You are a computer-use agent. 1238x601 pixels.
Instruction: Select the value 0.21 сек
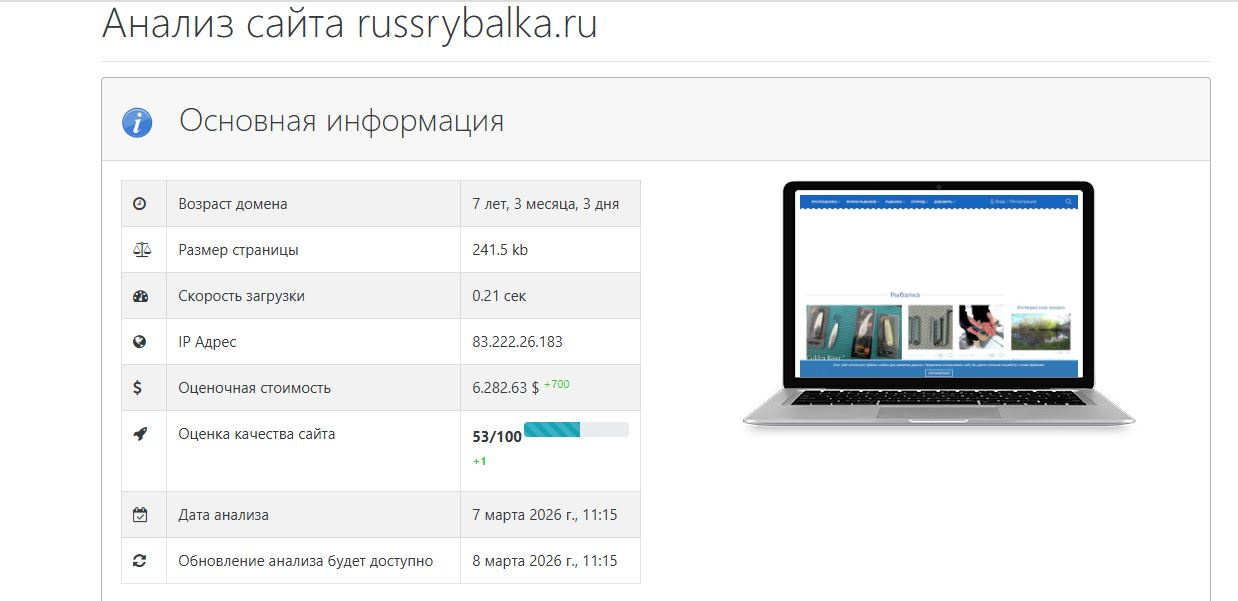pos(499,296)
